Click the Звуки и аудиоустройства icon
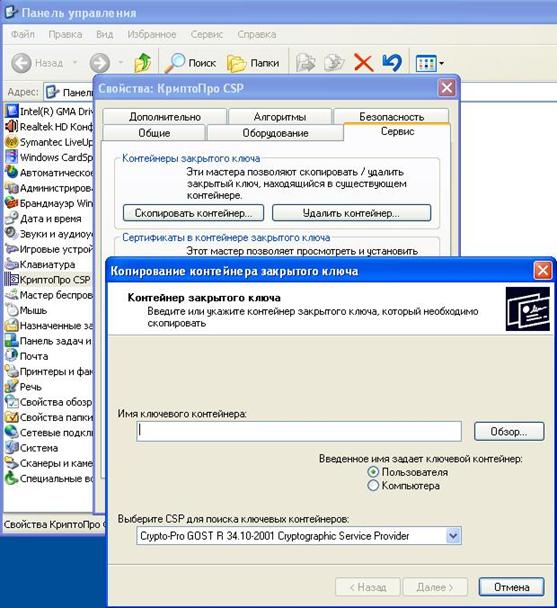Viewport: 557px width, 608px height. 12,233
